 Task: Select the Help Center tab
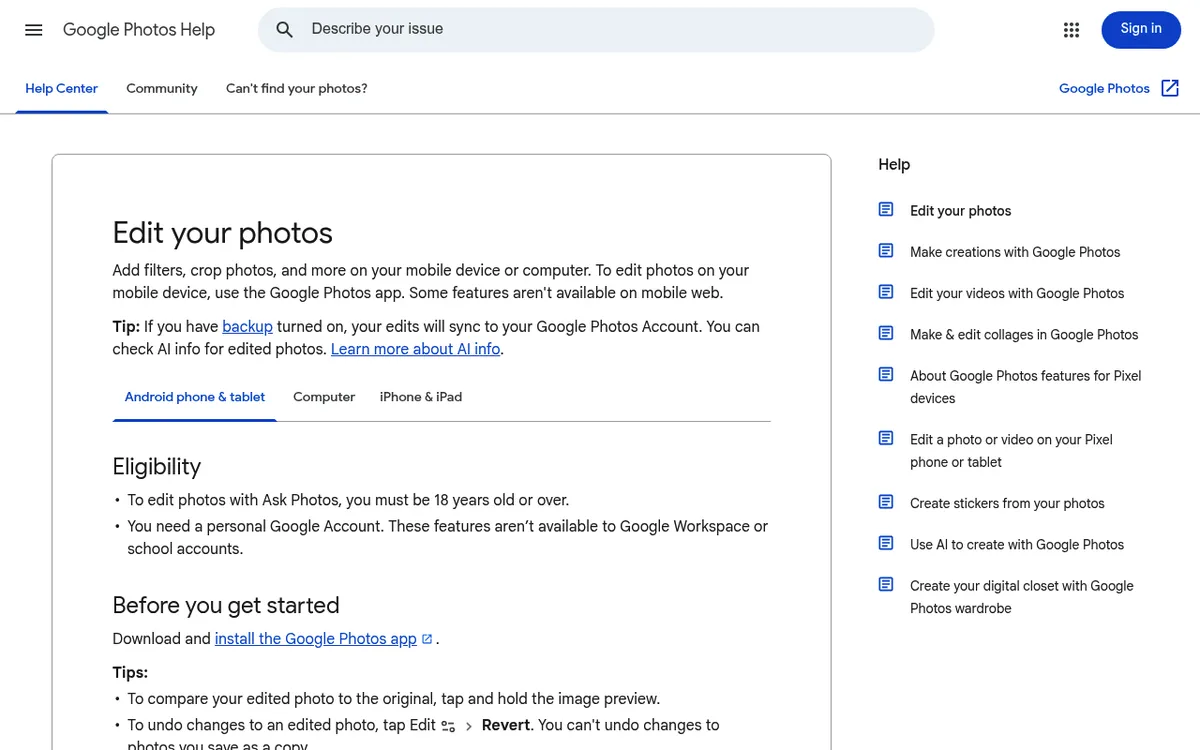click(x=62, y=88)
